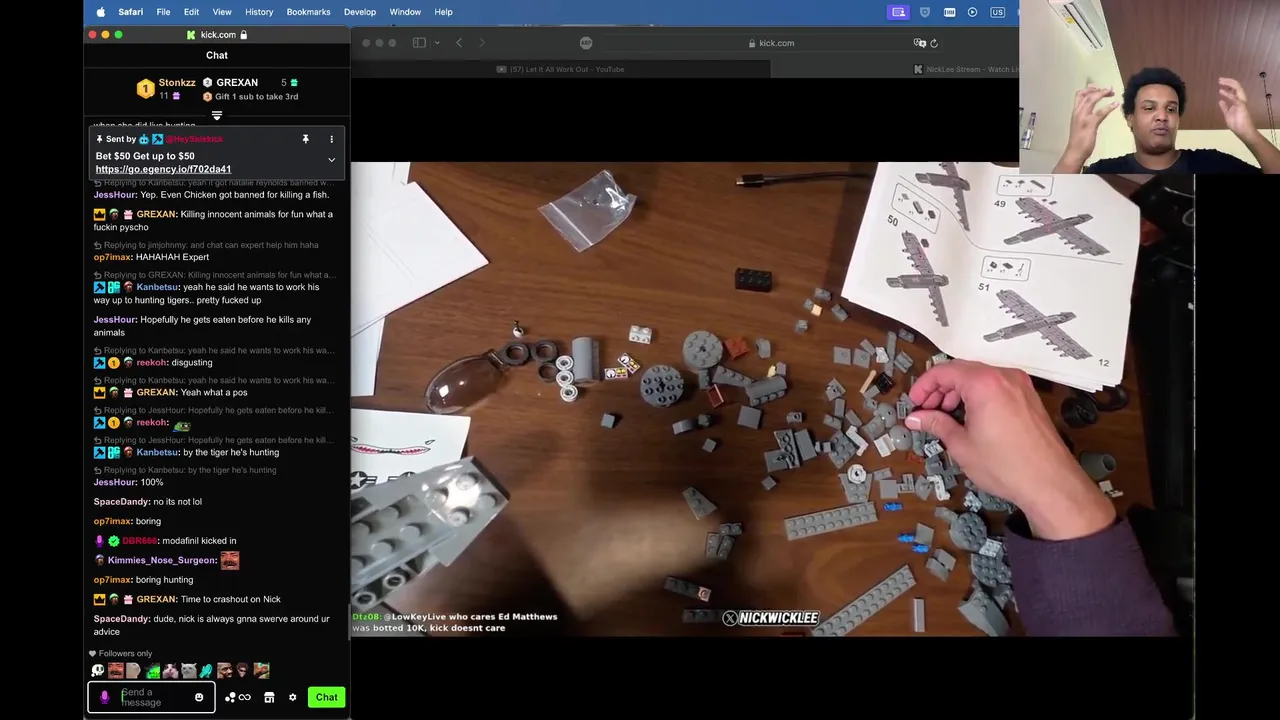Insert the green frog emote
The image size is (1280, 720).
tap(153, 671)
